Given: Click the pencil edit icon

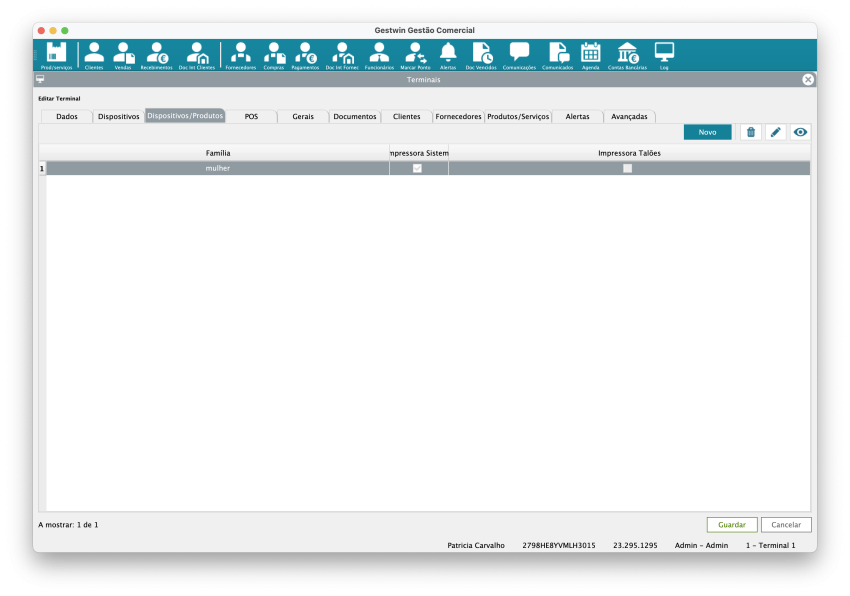Looking at the screenshot, I should pyautogui.click(x=775, y=132).
